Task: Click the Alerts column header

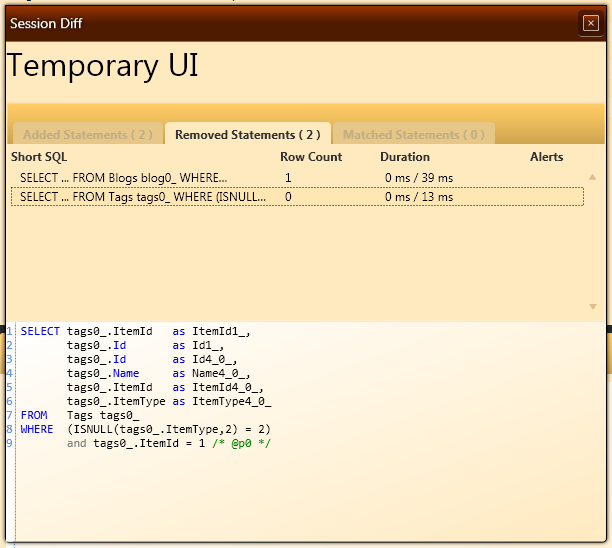Action: [x=546, y=157]
